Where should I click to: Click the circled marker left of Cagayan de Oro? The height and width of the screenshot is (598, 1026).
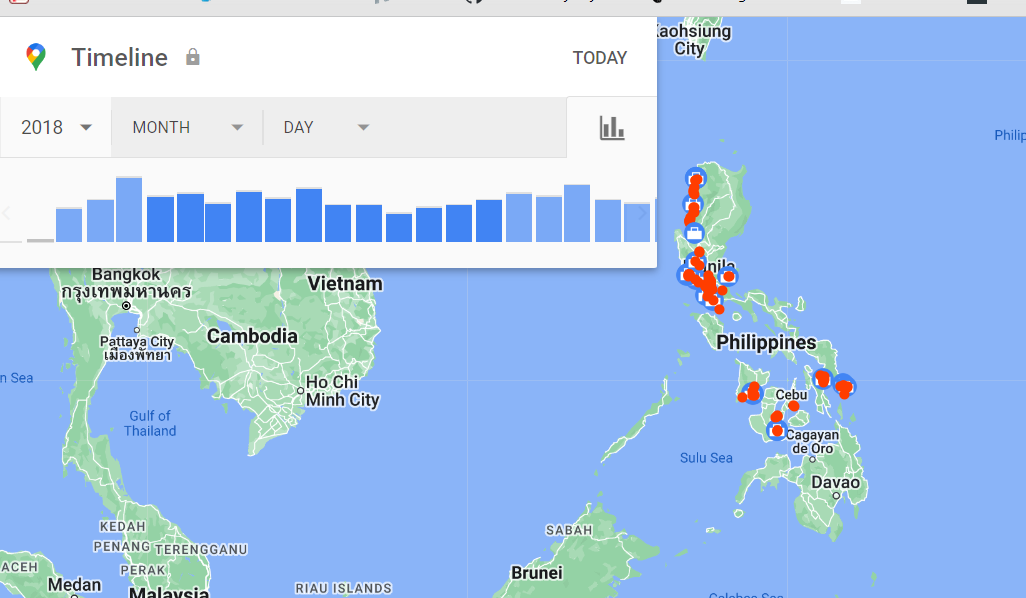777,431
